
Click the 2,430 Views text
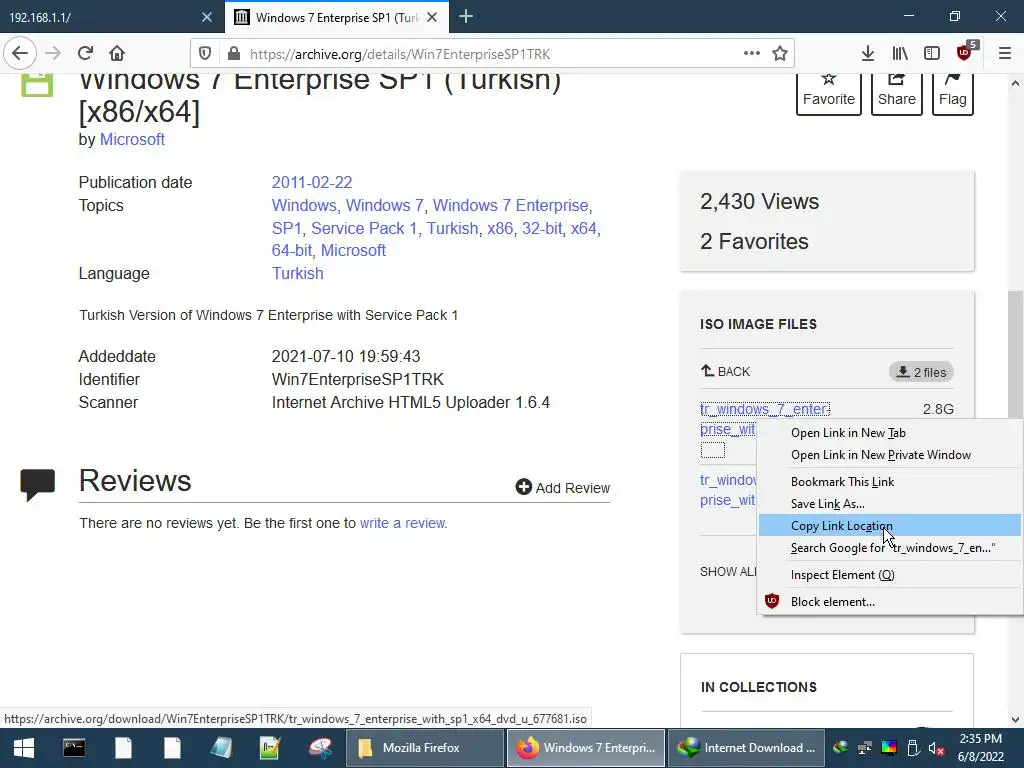tap(759, 201)
